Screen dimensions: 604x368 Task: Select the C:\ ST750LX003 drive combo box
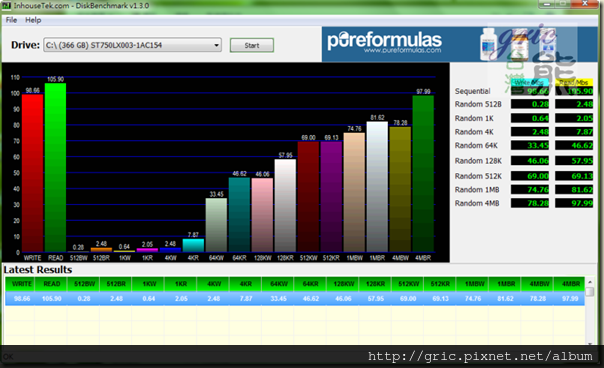pyautogui.click(x=132, y=45)
